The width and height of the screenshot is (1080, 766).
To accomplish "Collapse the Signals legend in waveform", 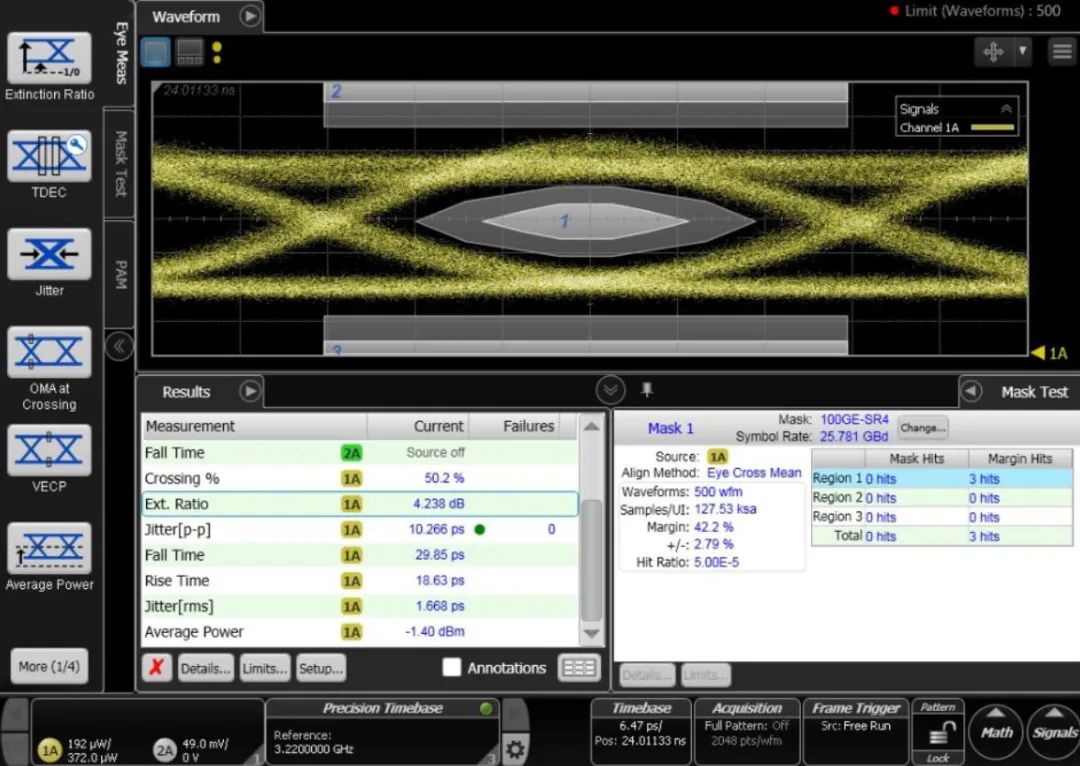I will tap(1006, 109).
